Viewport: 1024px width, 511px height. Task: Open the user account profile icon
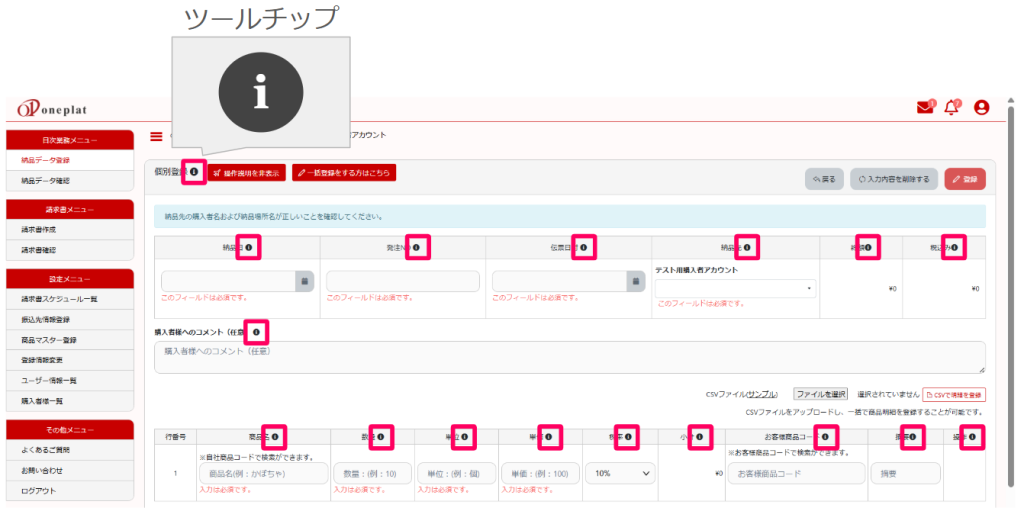click(x=981, y=108)
